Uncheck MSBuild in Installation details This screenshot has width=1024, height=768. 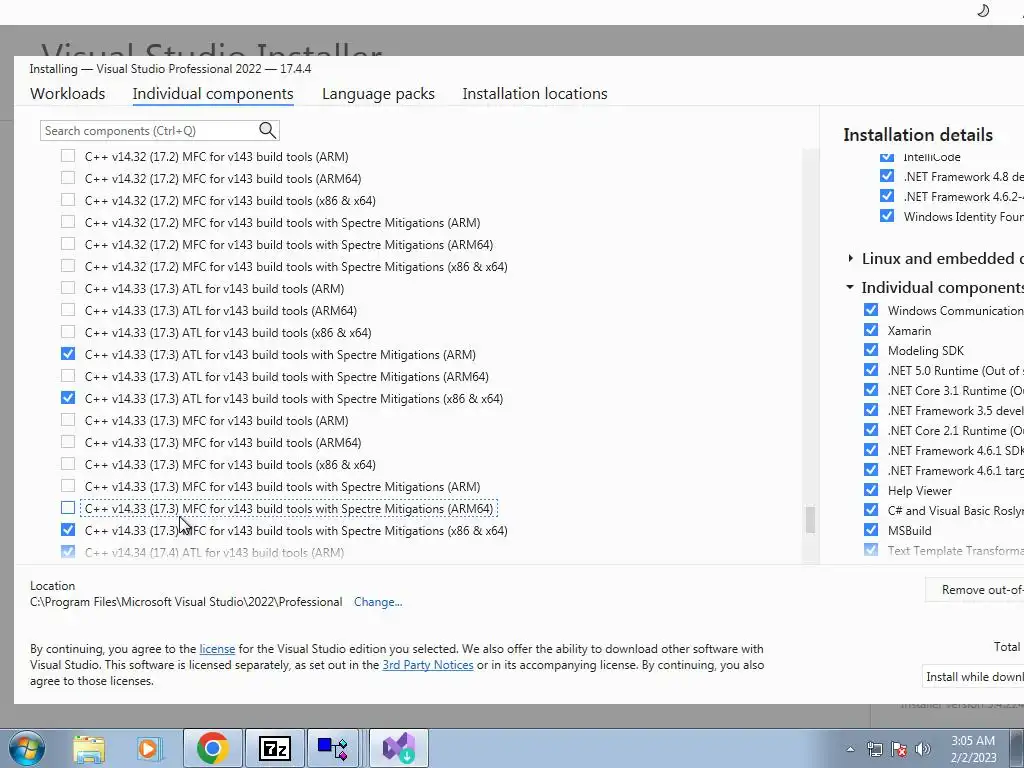[x=871, y=530]
